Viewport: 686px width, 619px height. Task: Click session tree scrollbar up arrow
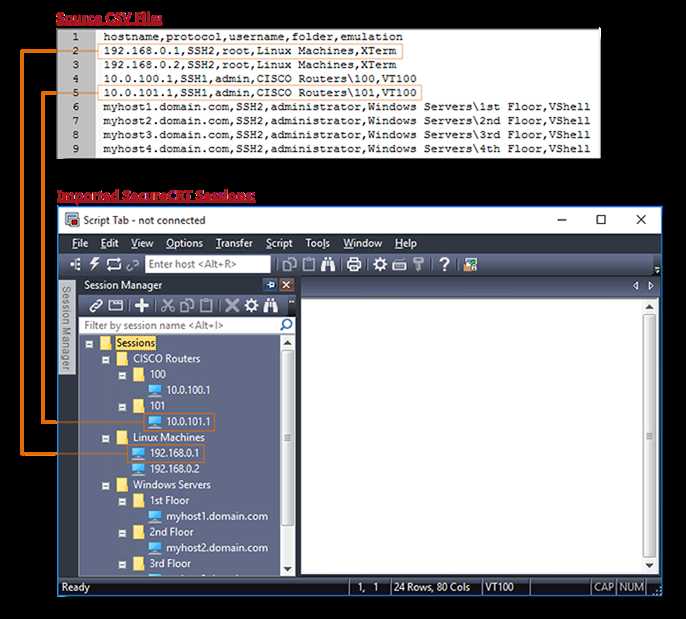coord(287,343)
